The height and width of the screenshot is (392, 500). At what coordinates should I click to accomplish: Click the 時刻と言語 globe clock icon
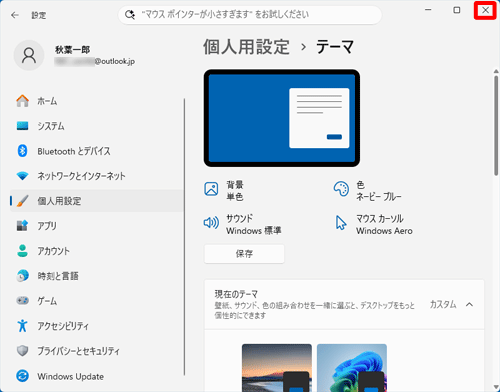point(22,276)
